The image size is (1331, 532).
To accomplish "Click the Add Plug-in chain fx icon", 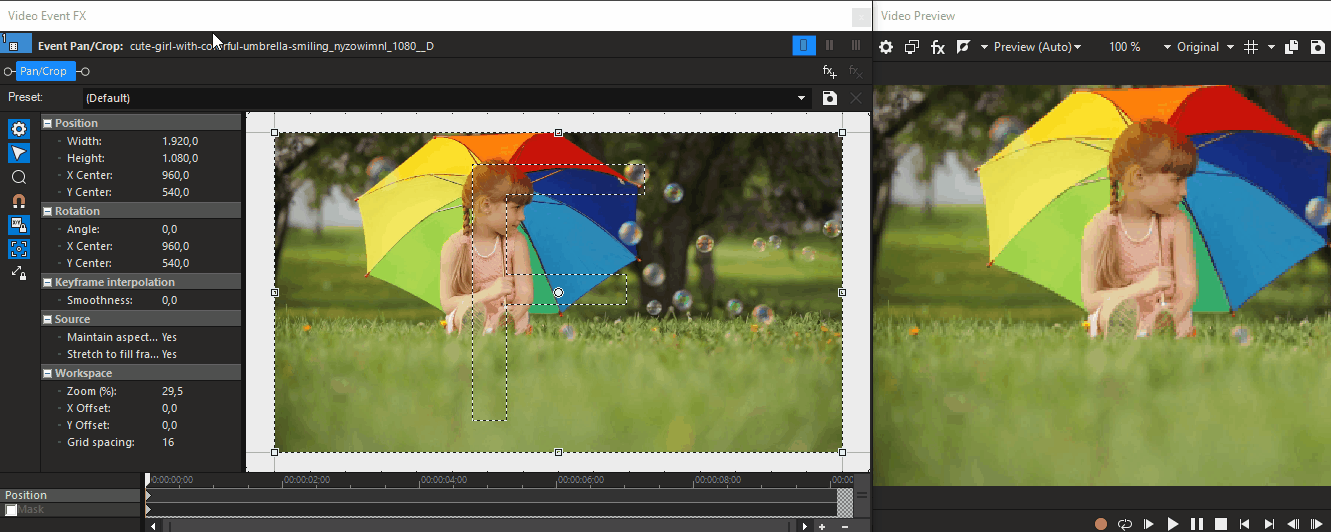I will pyautogui.click(x=829, y=71).
